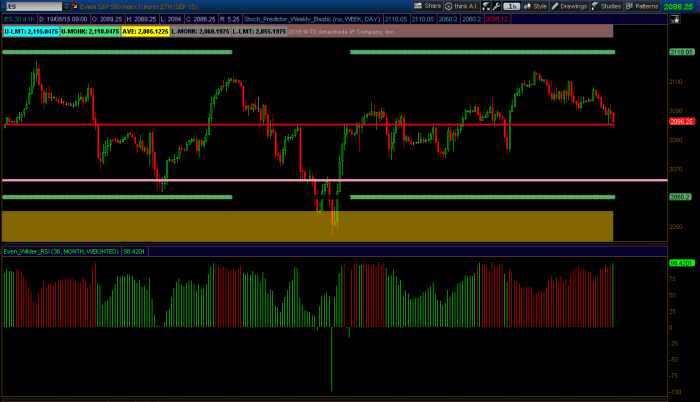Click the green 98.4201 RSI axis marker
Screen dimensions: 700x402
click(681, 262)
